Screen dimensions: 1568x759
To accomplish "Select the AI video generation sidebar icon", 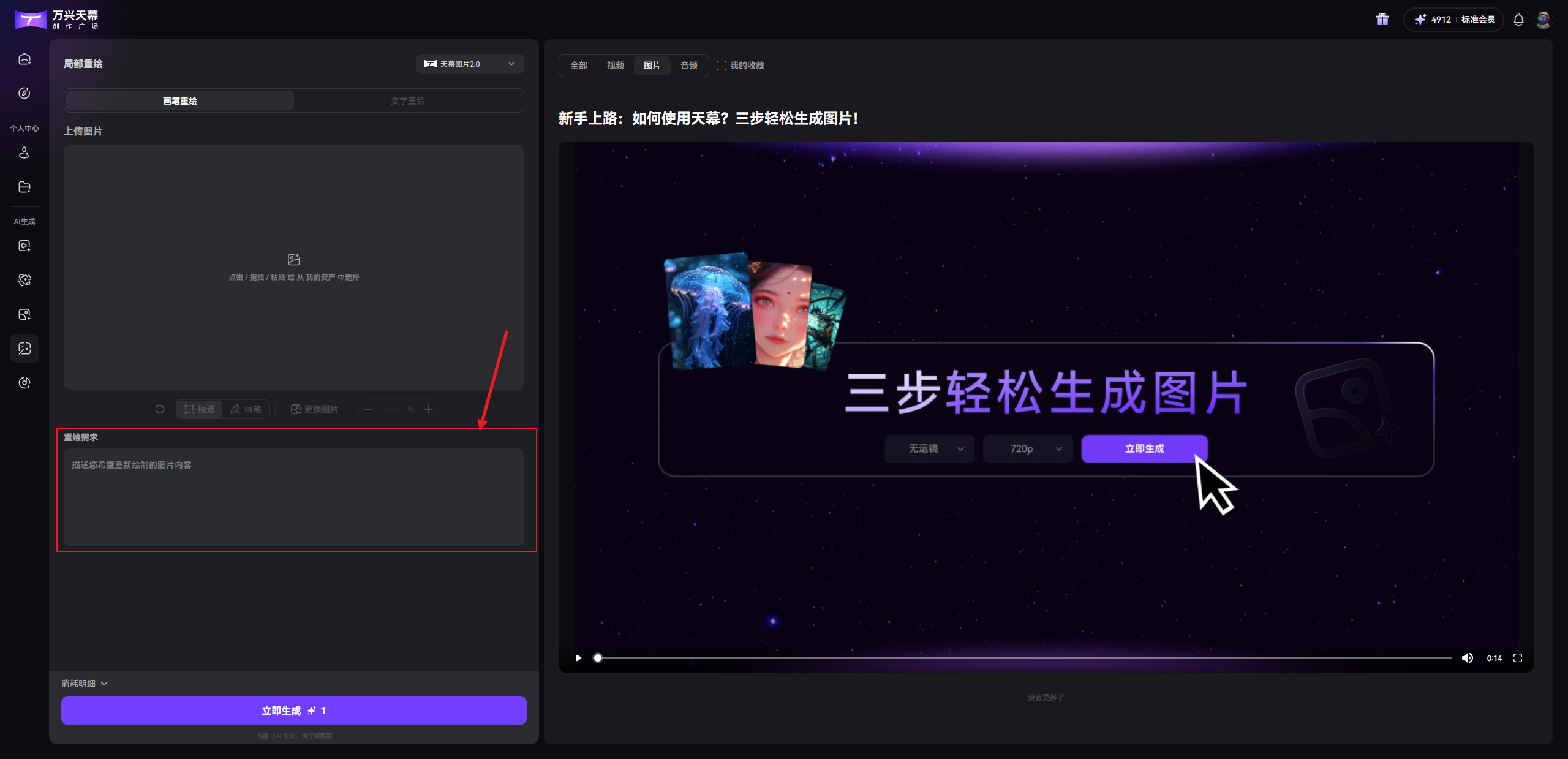I will (x=24, y=246).
